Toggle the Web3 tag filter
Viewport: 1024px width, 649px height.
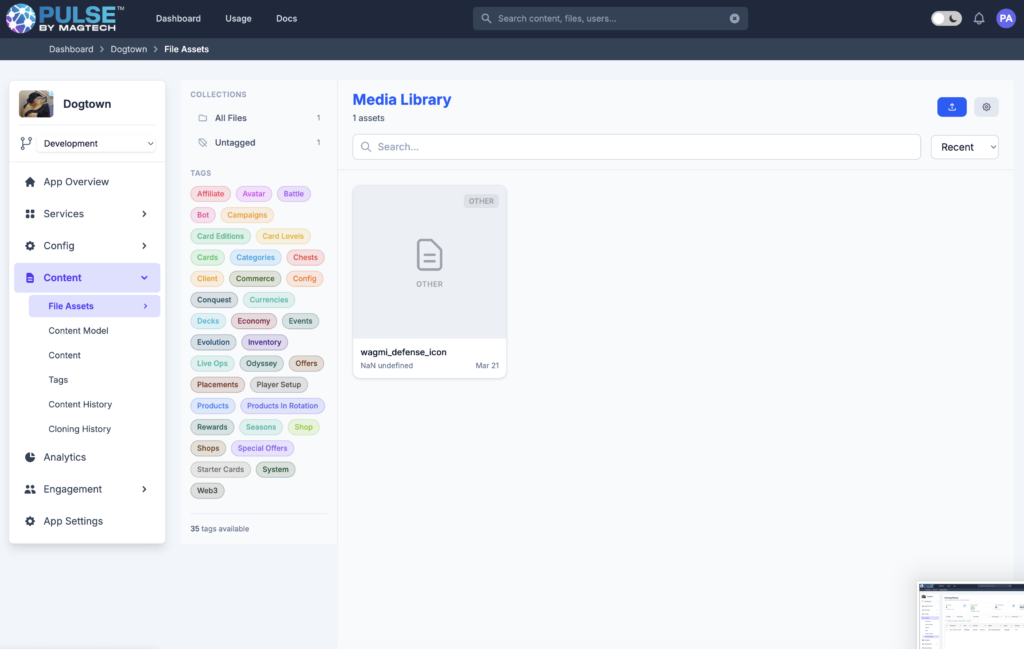207,491
